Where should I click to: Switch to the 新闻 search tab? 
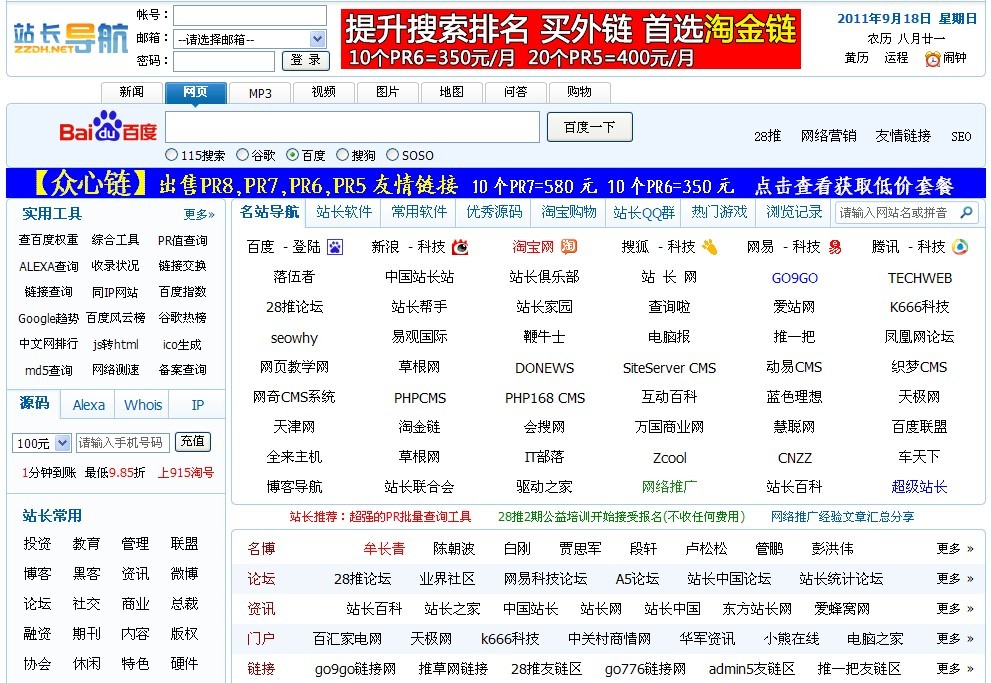click(x=131, y=92)
